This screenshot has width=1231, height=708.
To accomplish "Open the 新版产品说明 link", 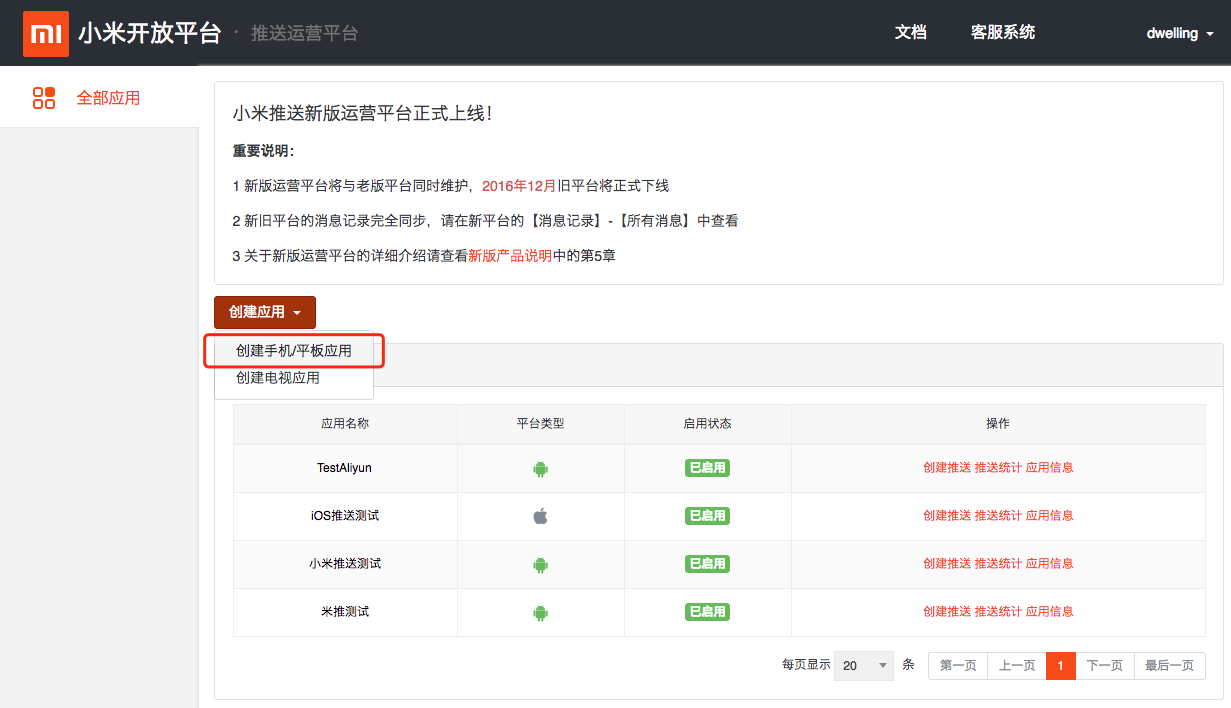I will [x=510, y=255].
